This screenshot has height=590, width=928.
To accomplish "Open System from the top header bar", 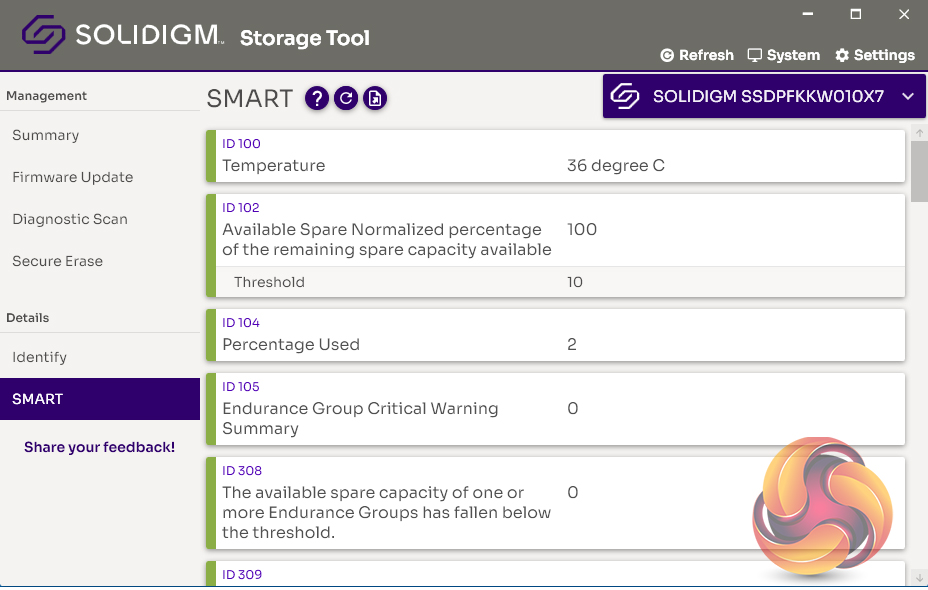I will click(784, 55).
